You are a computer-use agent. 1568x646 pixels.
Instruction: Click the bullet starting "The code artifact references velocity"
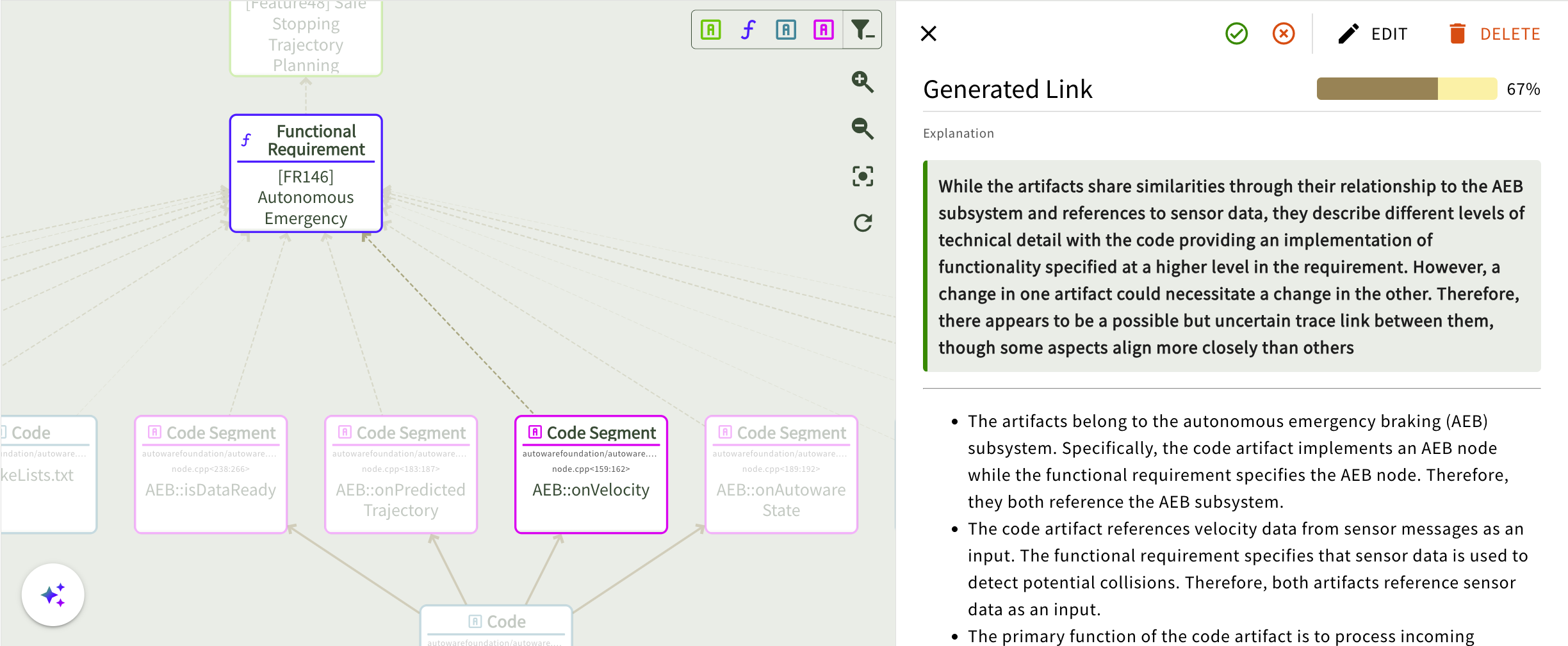1248,569
